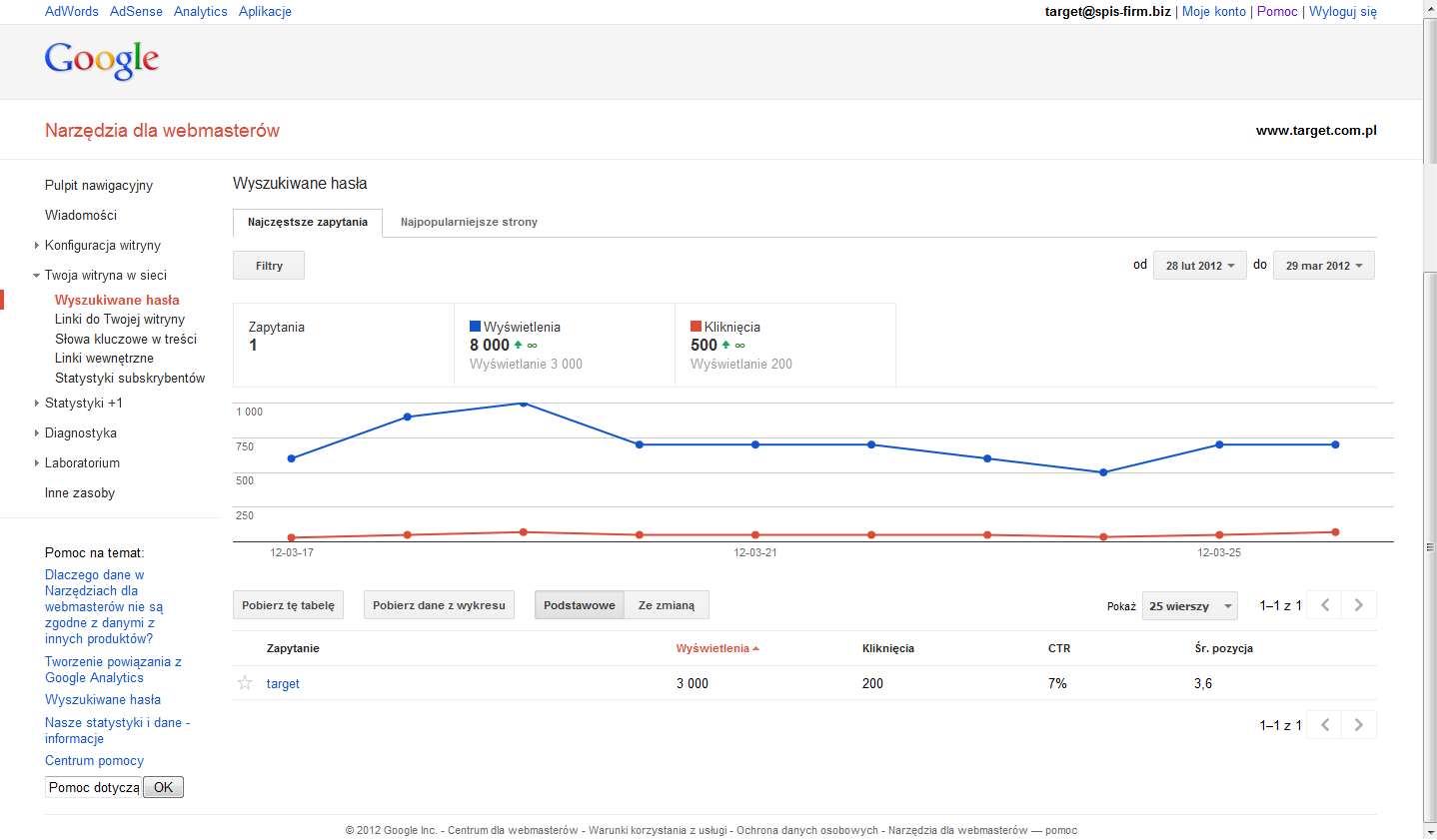Click 'Pobierz tę tabelę' button
This screenshot has width=1437, height=840.
pos(288,605)
